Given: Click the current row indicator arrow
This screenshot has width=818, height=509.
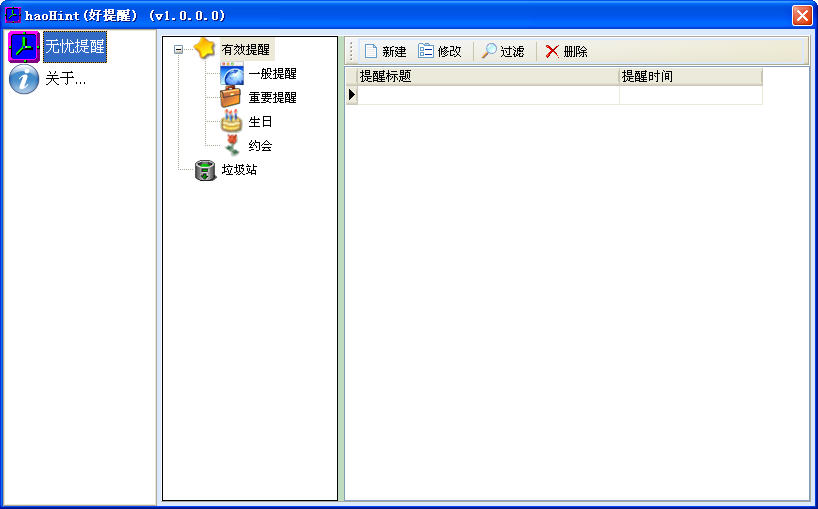Looking at the screenshot, I should tap(352, 95).
